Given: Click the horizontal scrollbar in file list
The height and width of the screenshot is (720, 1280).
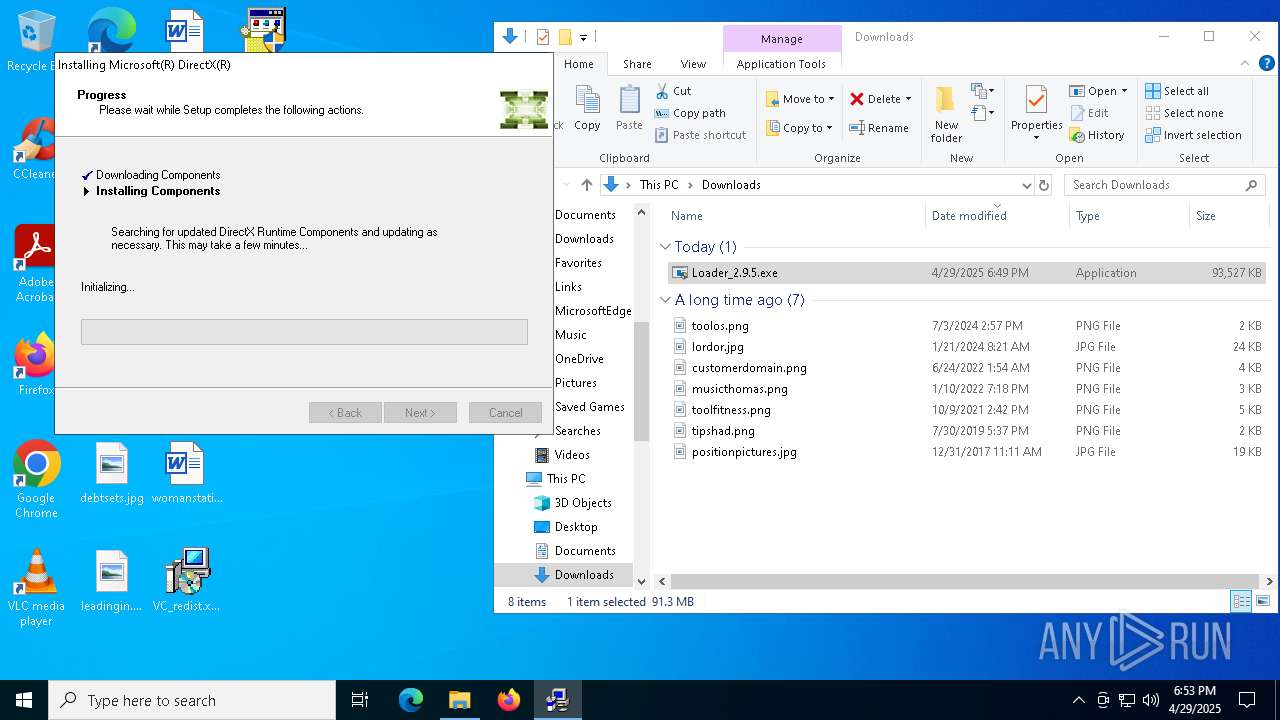Looking at the screenshot, I should [964, 581].
